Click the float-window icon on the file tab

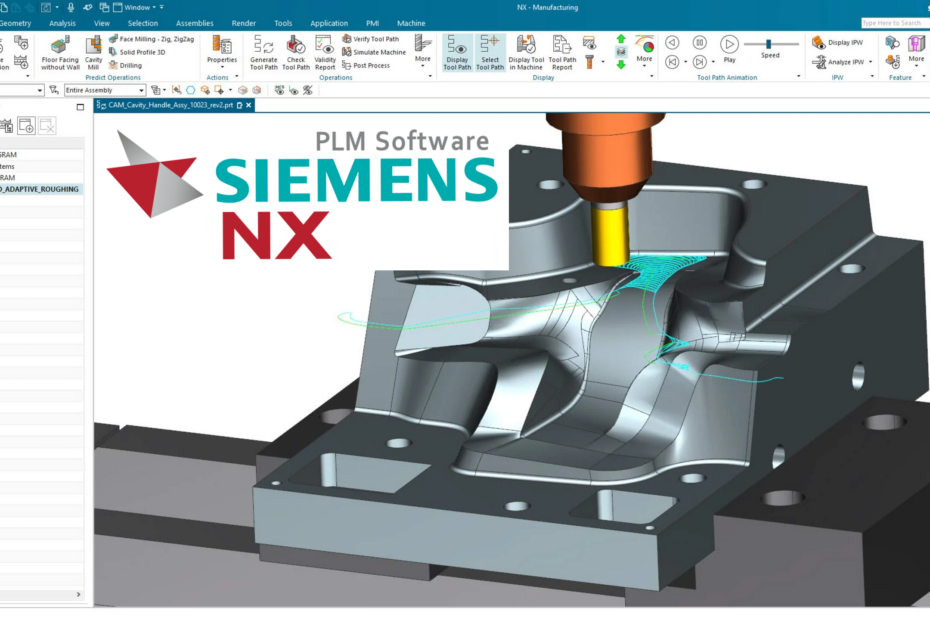[x=240, y=106]
